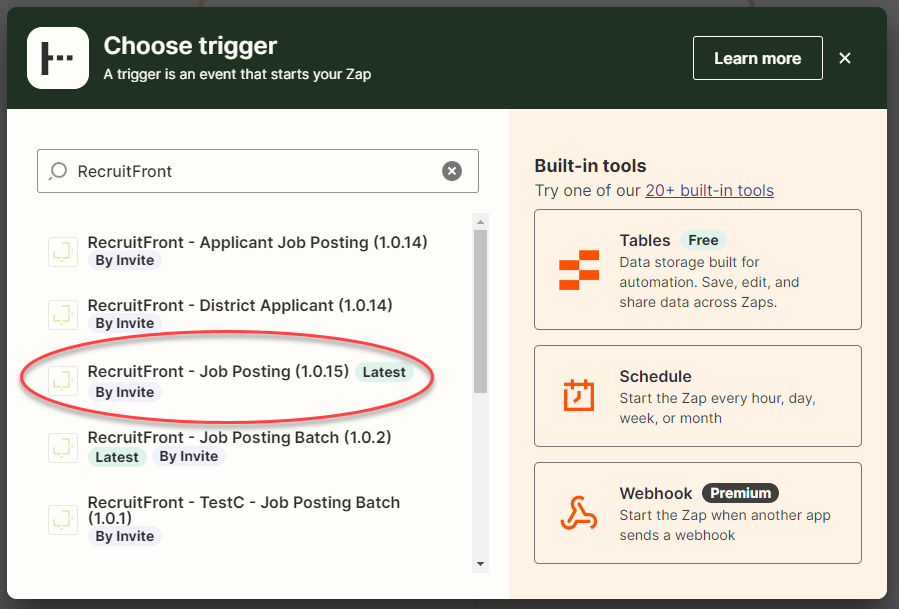This screenshot has width=899, height=609.
Task: Click By Invite badge under TestC Job Posting Batch
Action: point(124,536)
